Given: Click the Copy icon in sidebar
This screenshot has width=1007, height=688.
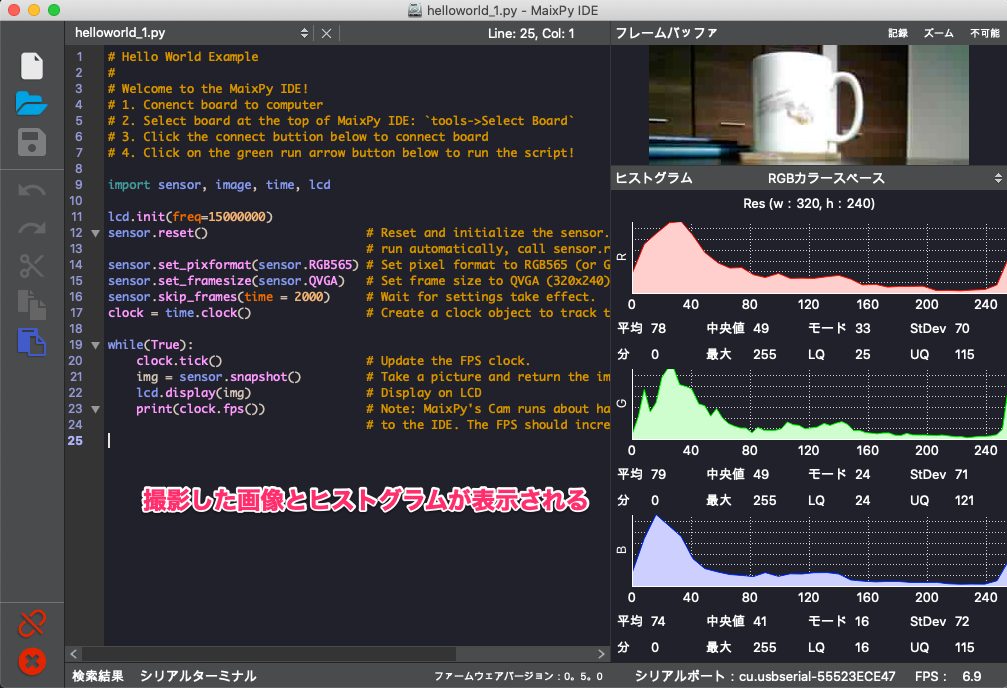Looking at the screenshot, I should point(32,304).
